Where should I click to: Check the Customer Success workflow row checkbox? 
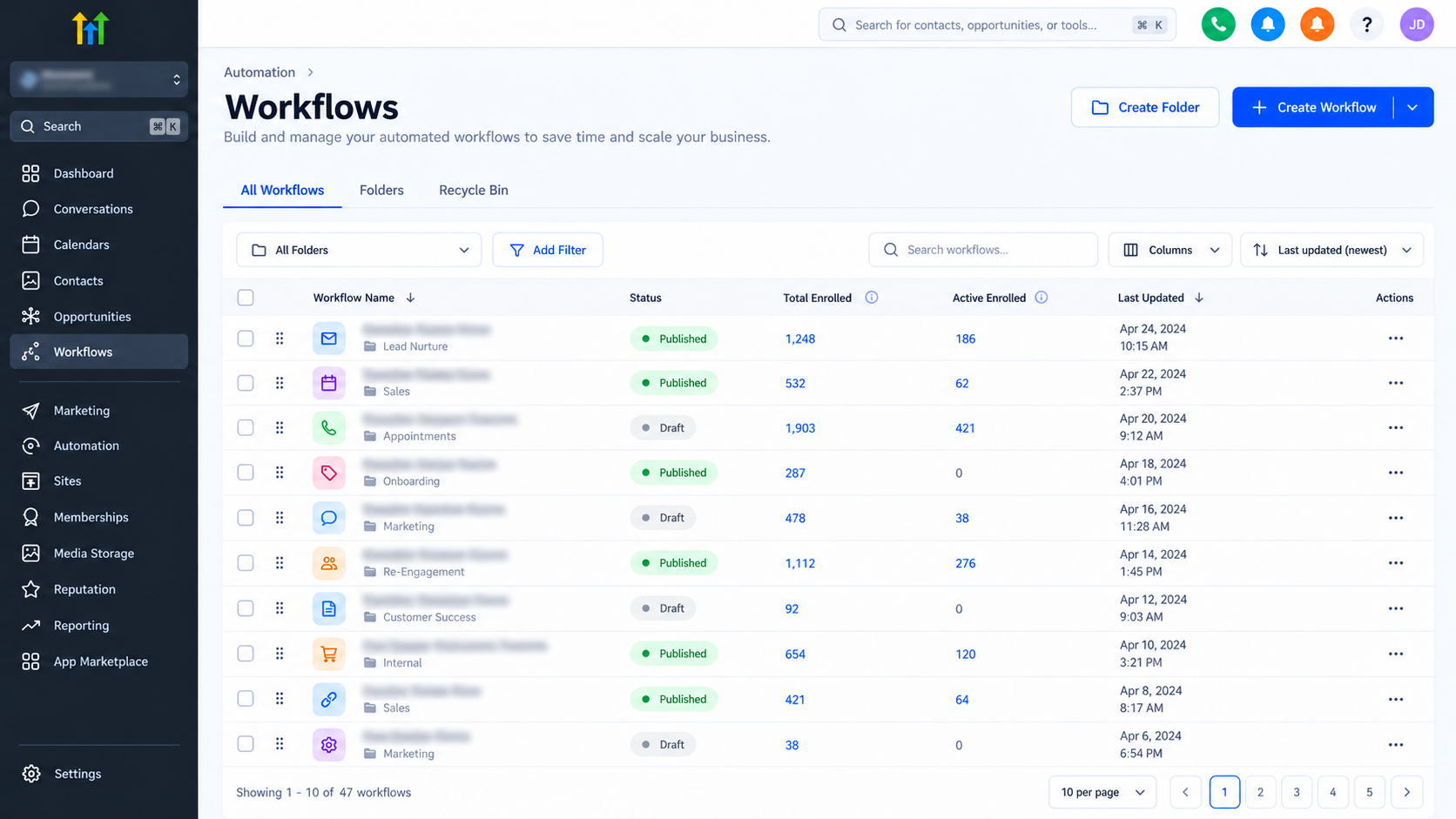246,608
